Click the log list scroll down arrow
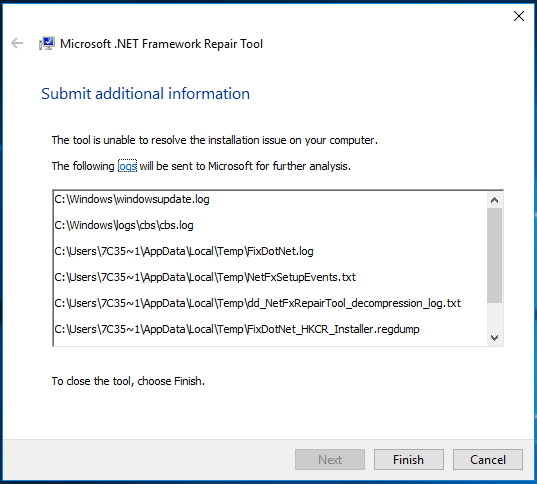 494,338
